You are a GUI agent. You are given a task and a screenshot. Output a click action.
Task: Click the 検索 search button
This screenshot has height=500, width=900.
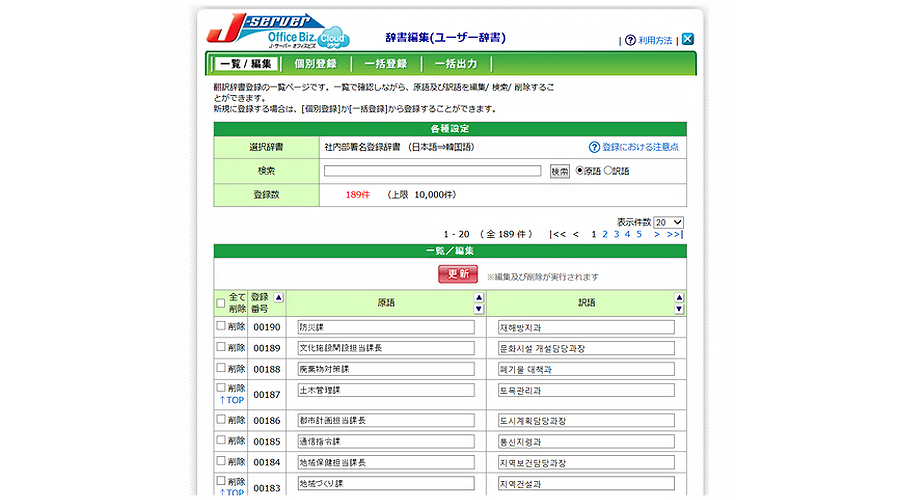click(x=560, y=171)
